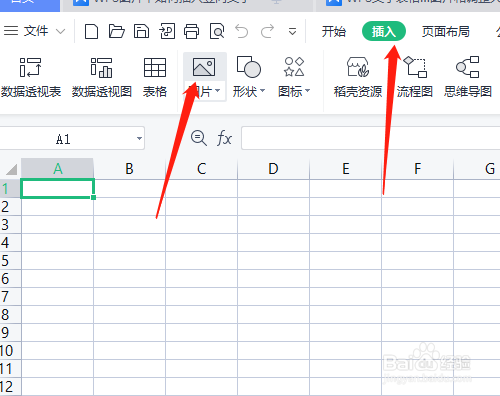Expand the 图标 dropdown arrow
This screenshot has height=396, width=500.
click(x=307, y=91)
